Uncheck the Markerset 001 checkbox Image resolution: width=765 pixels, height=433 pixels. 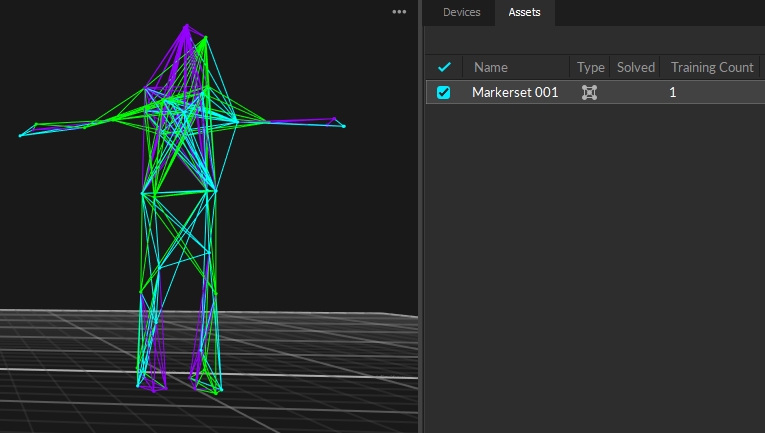(444, 92)
